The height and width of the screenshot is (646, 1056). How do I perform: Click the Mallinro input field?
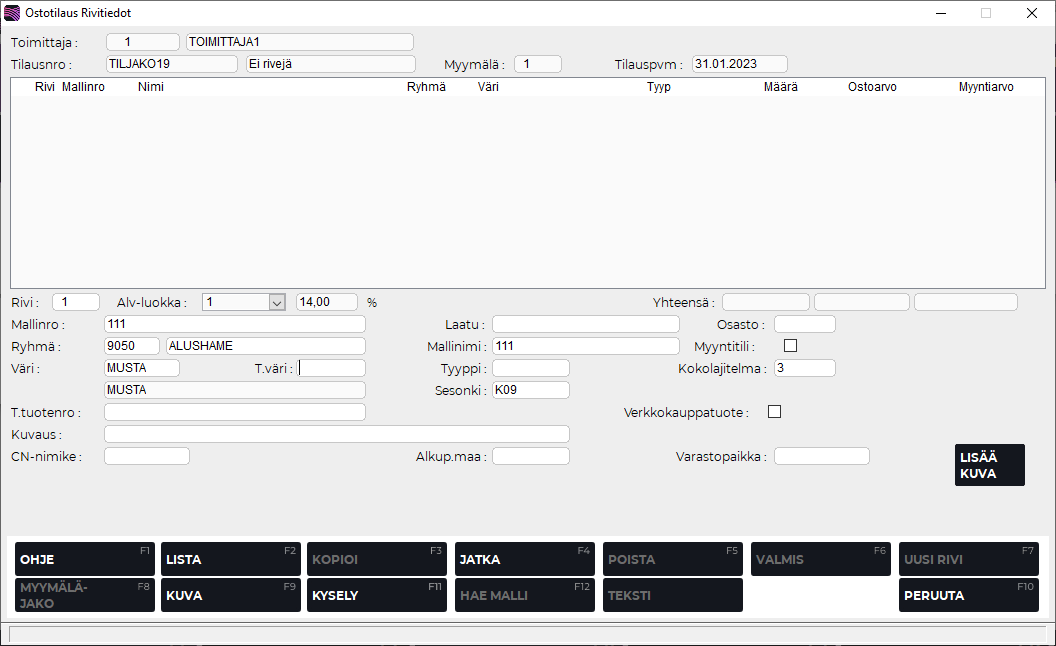click(235, 324)
